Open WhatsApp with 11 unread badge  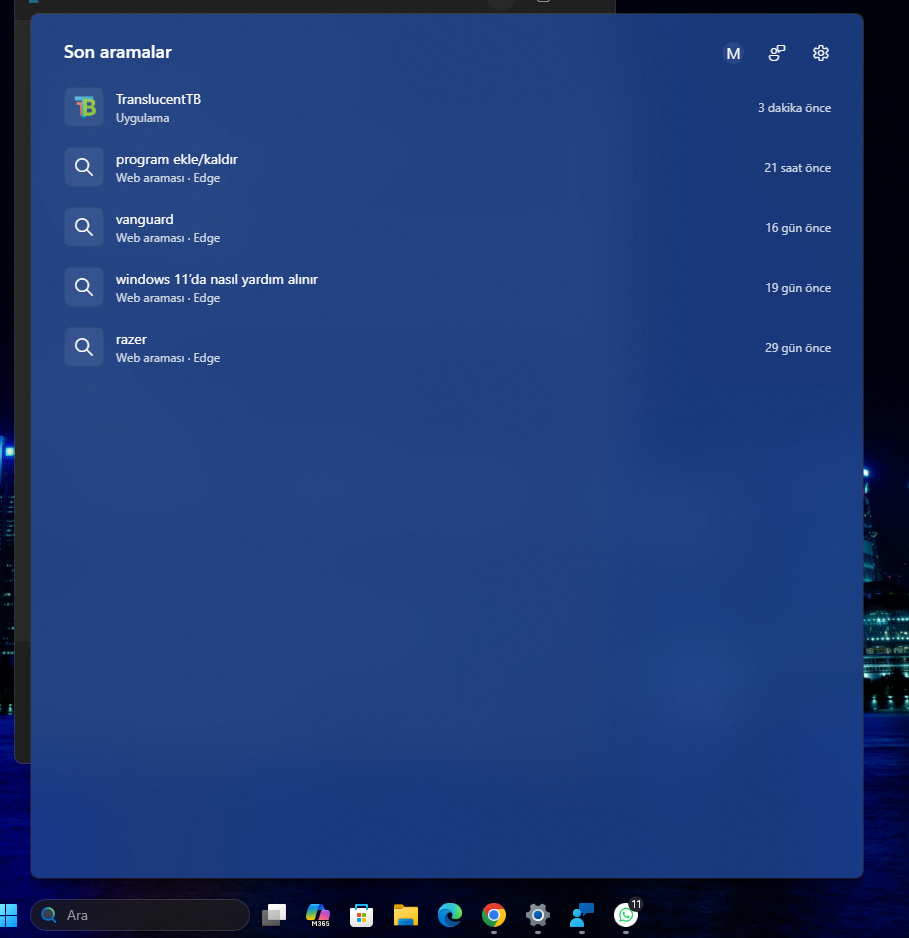pos(626,915)
